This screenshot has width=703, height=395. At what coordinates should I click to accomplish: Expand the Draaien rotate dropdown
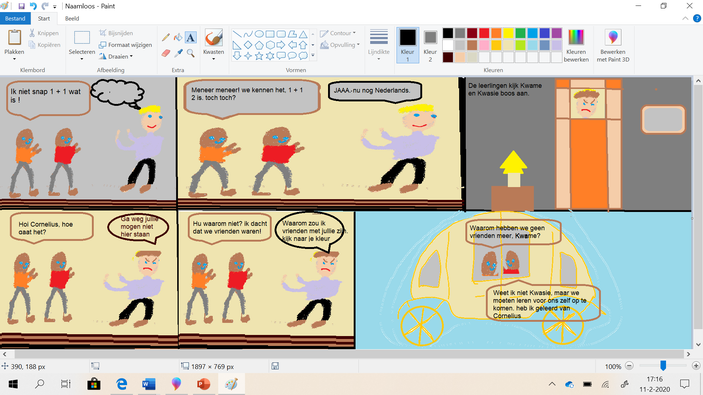pos(116,56)
